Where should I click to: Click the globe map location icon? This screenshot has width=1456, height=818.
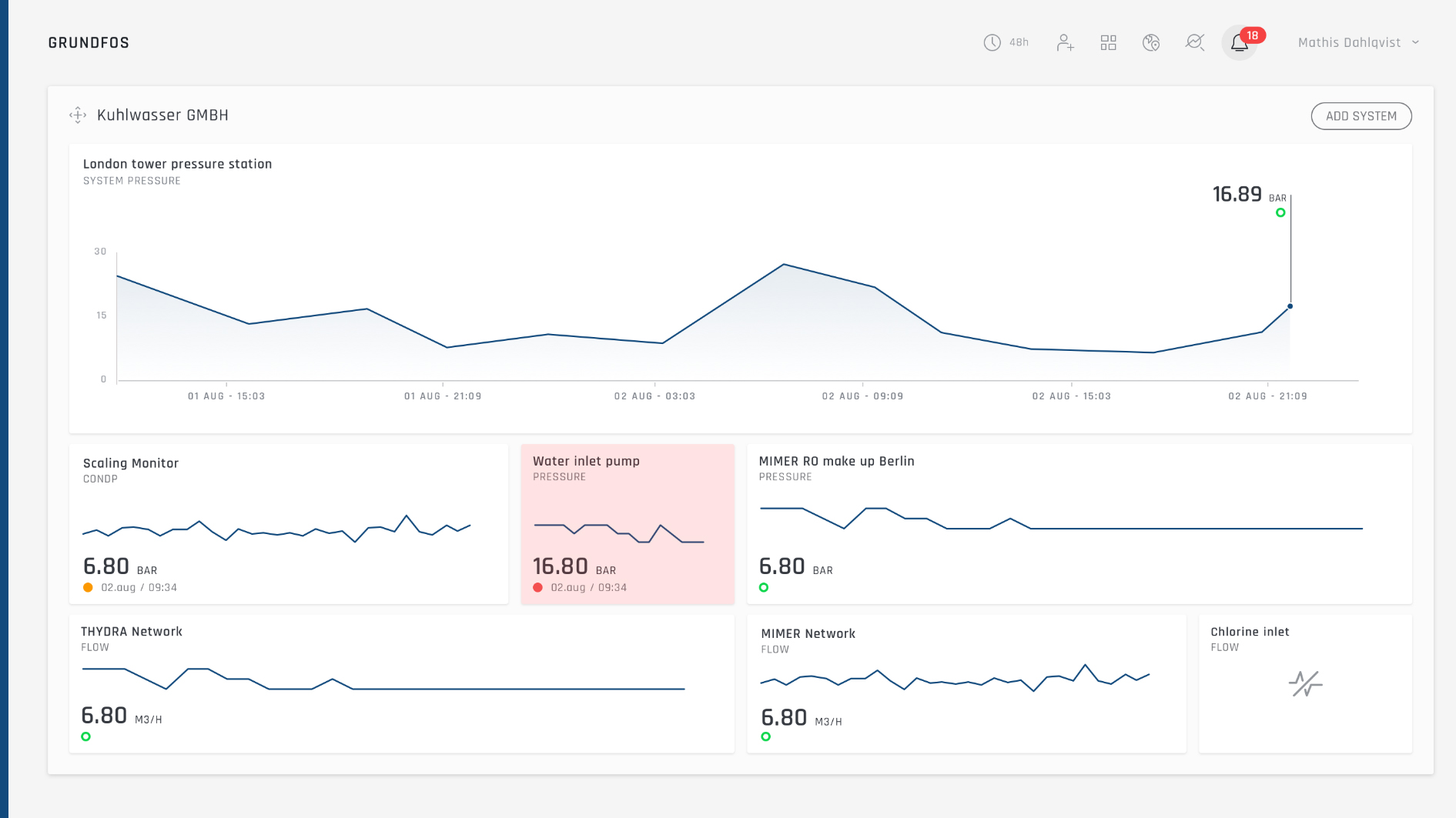1151,42
